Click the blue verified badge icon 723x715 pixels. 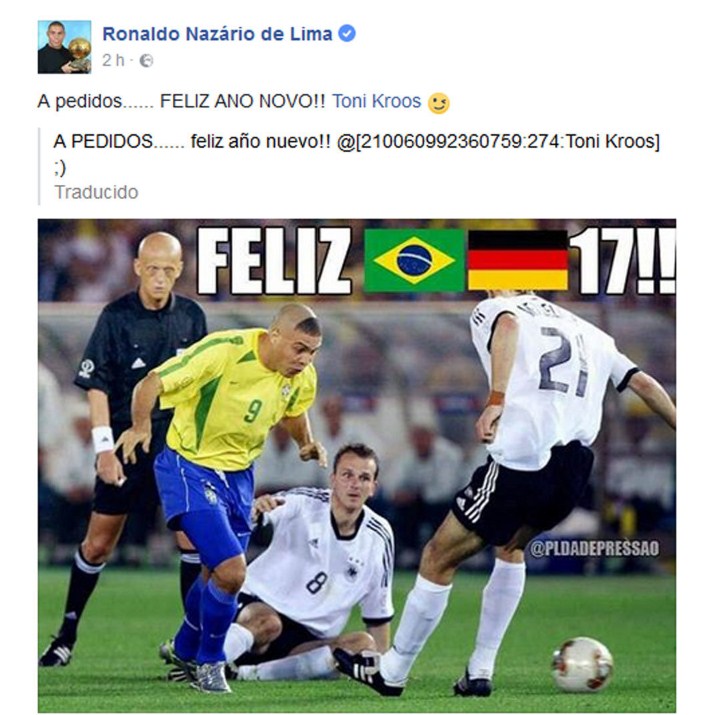[347, 34]
